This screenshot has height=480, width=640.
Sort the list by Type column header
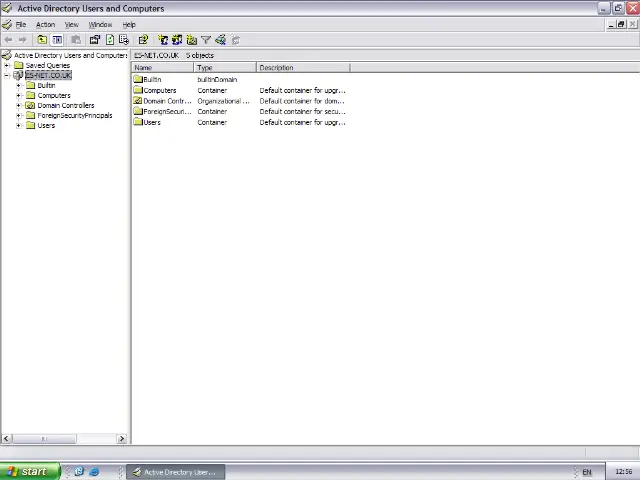(x=225, y=68)
